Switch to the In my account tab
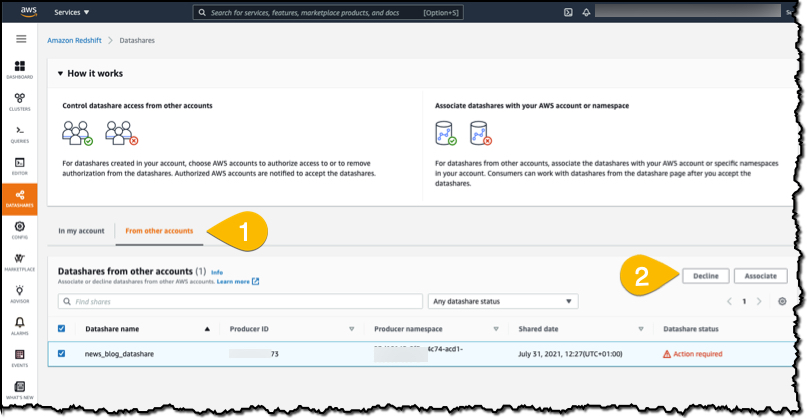This screenshot has width=807, height=418. point(81,231)
